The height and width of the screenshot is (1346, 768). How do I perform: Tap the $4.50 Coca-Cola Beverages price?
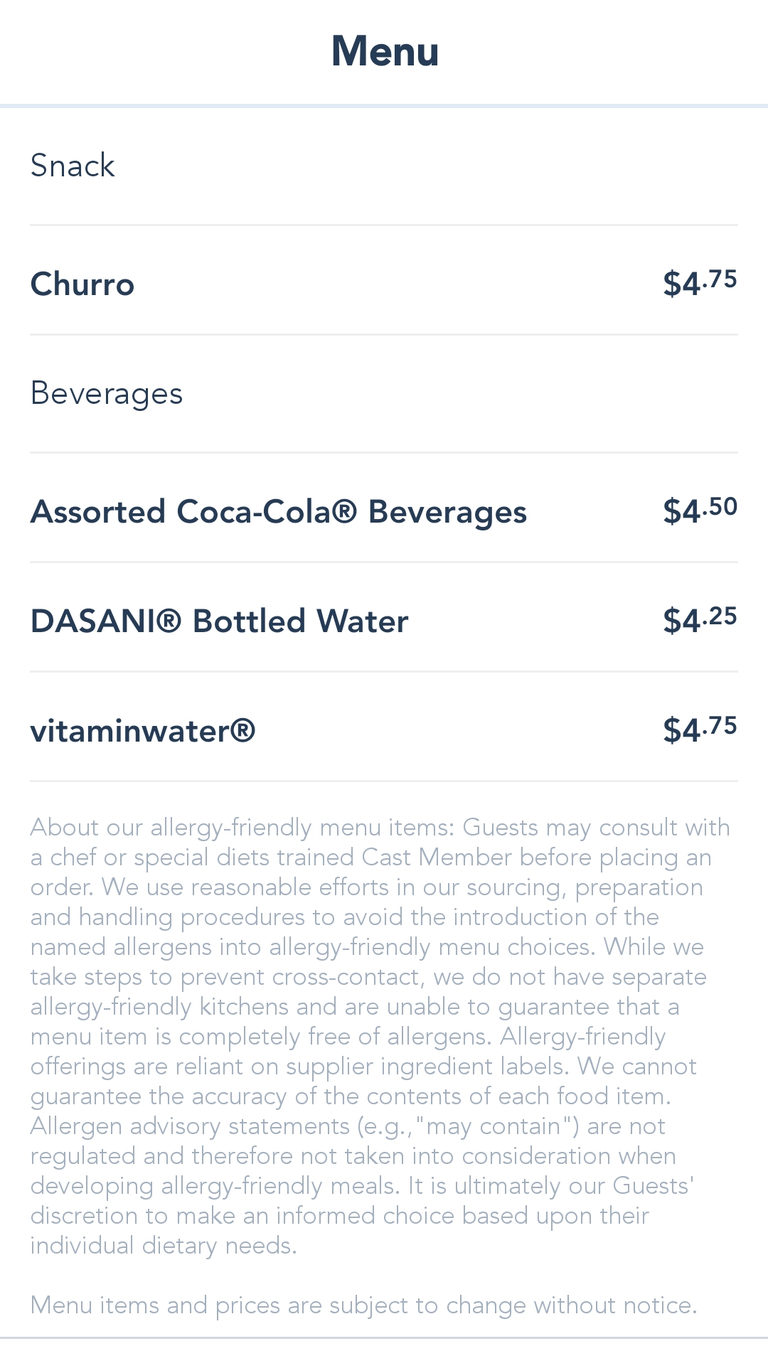point(700,511)
